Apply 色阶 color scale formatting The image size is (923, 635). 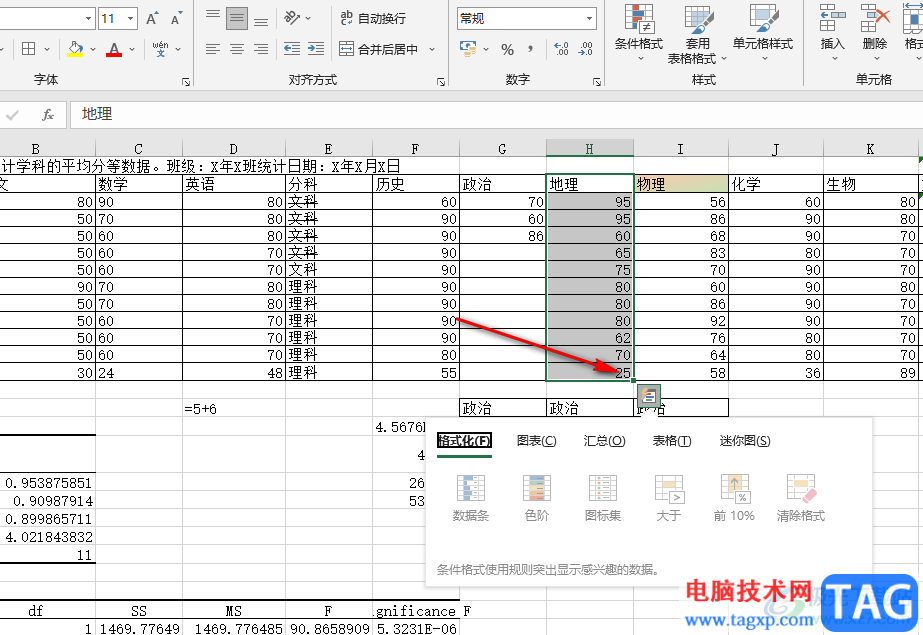click(x=537, y=498)
